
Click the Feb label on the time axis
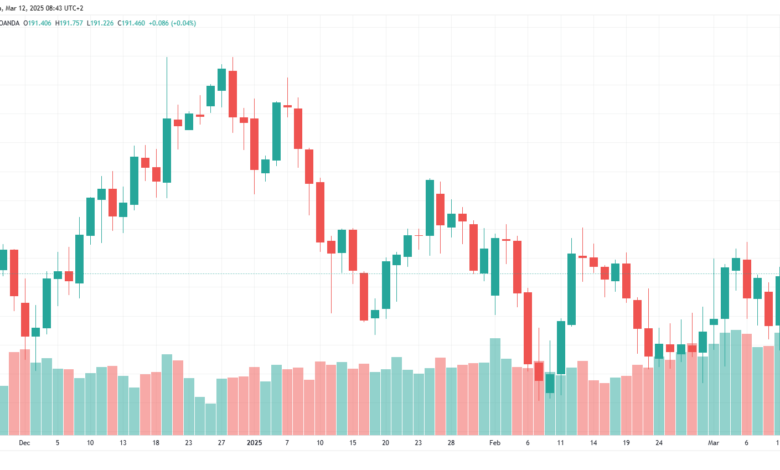click(494, 443)
